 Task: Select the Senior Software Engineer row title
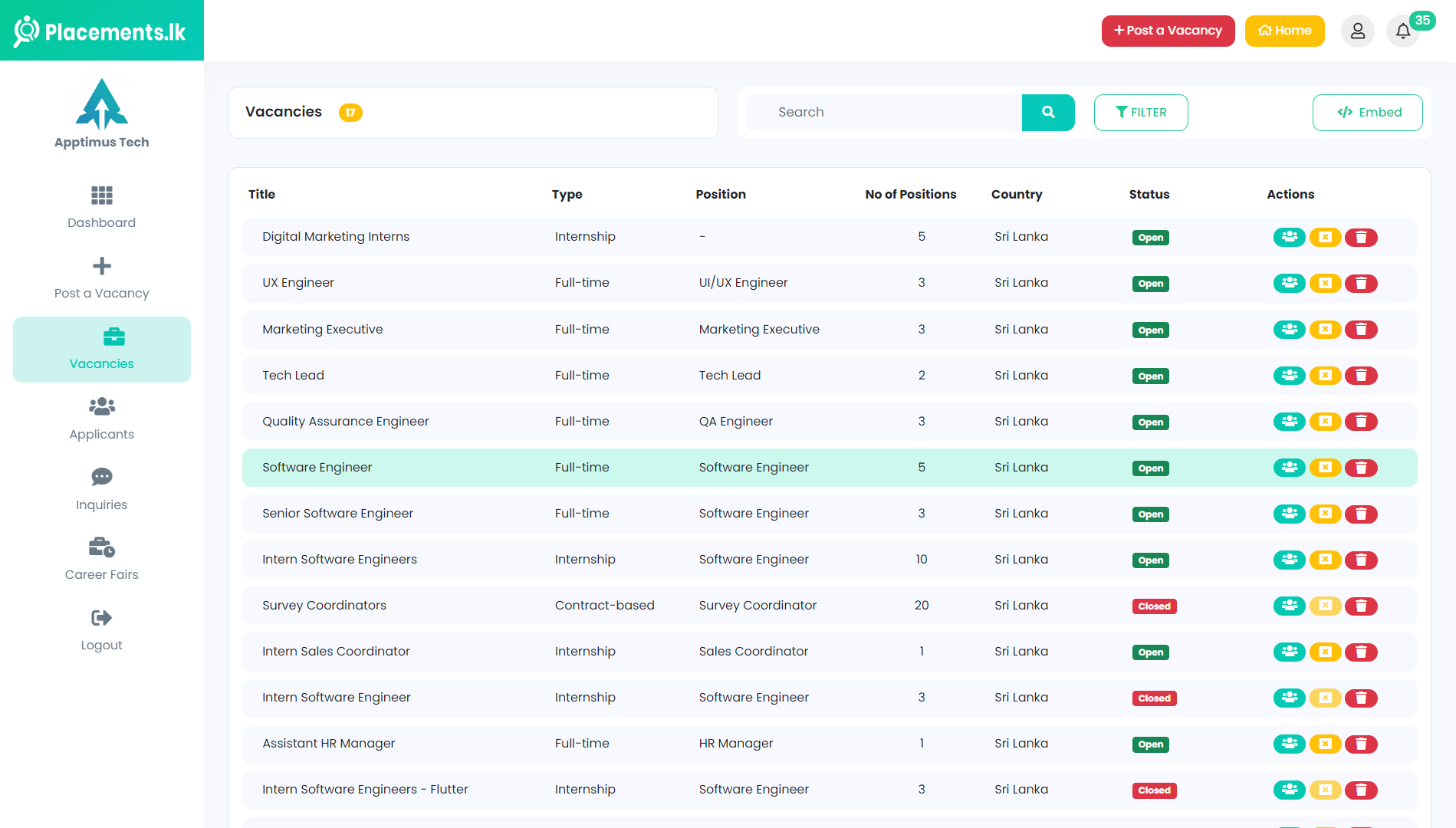(337, 514)
